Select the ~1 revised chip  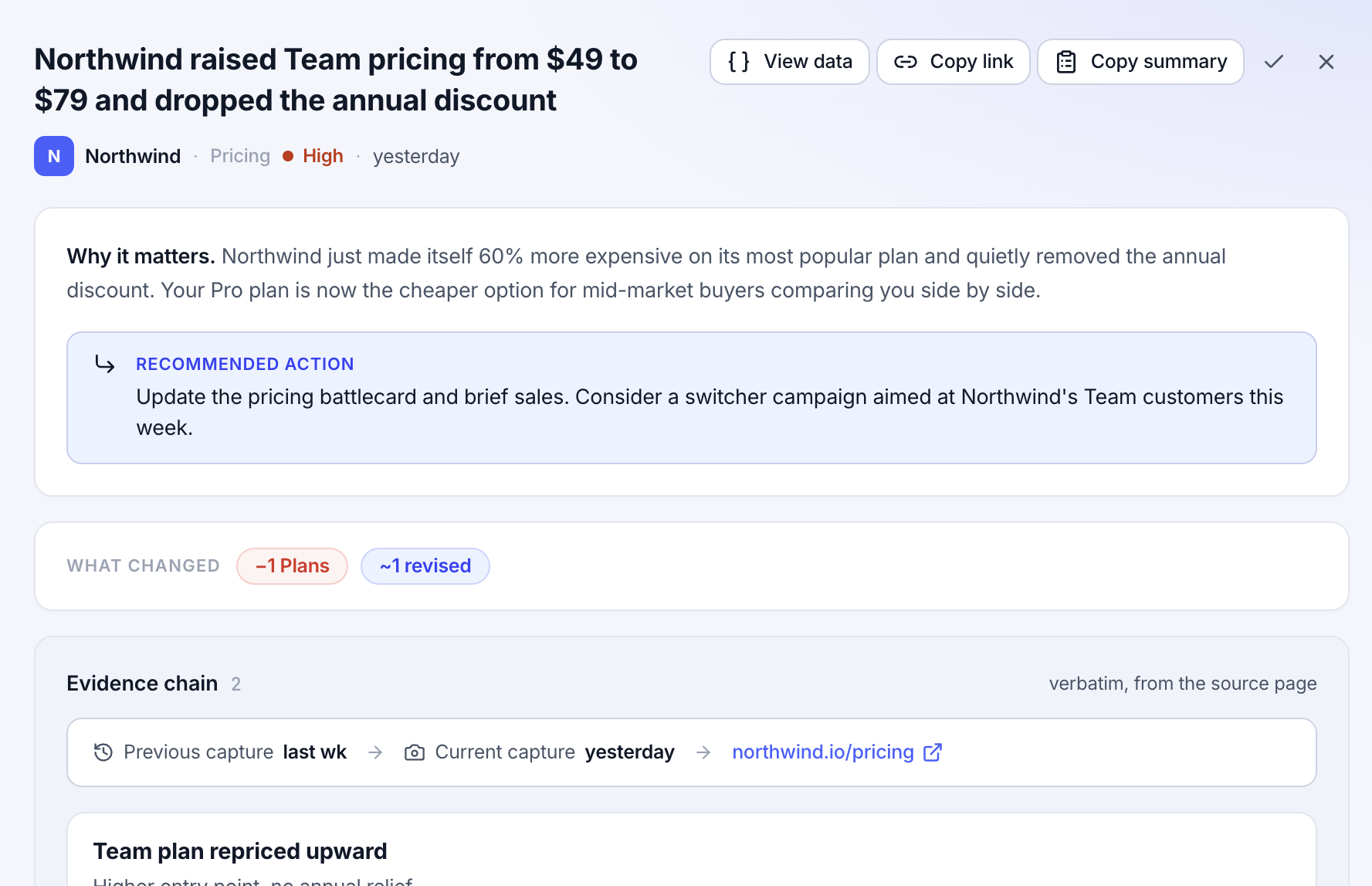(425, 566)
